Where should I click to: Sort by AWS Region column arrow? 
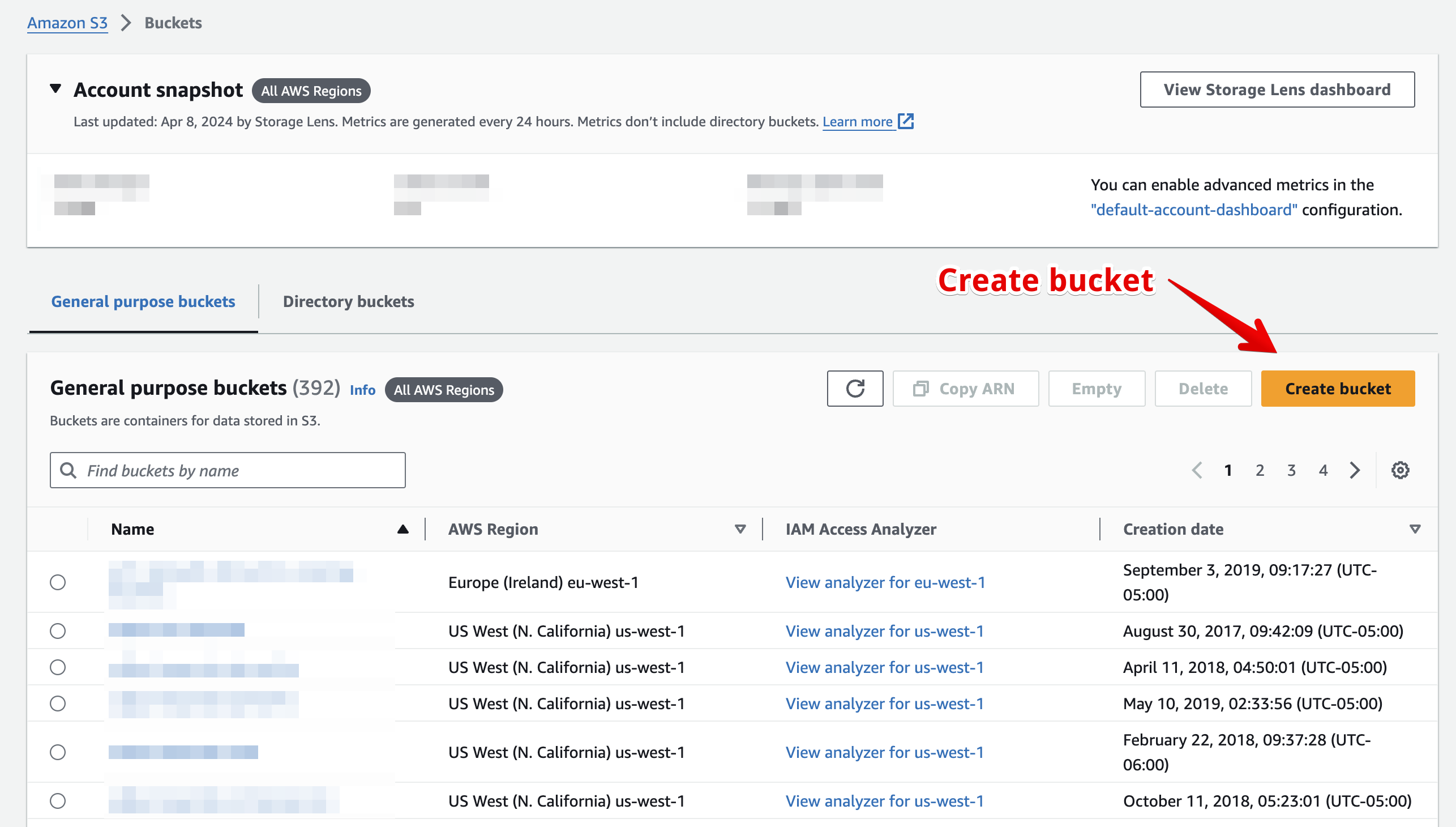pyautogui.click(x=740, y=530)
